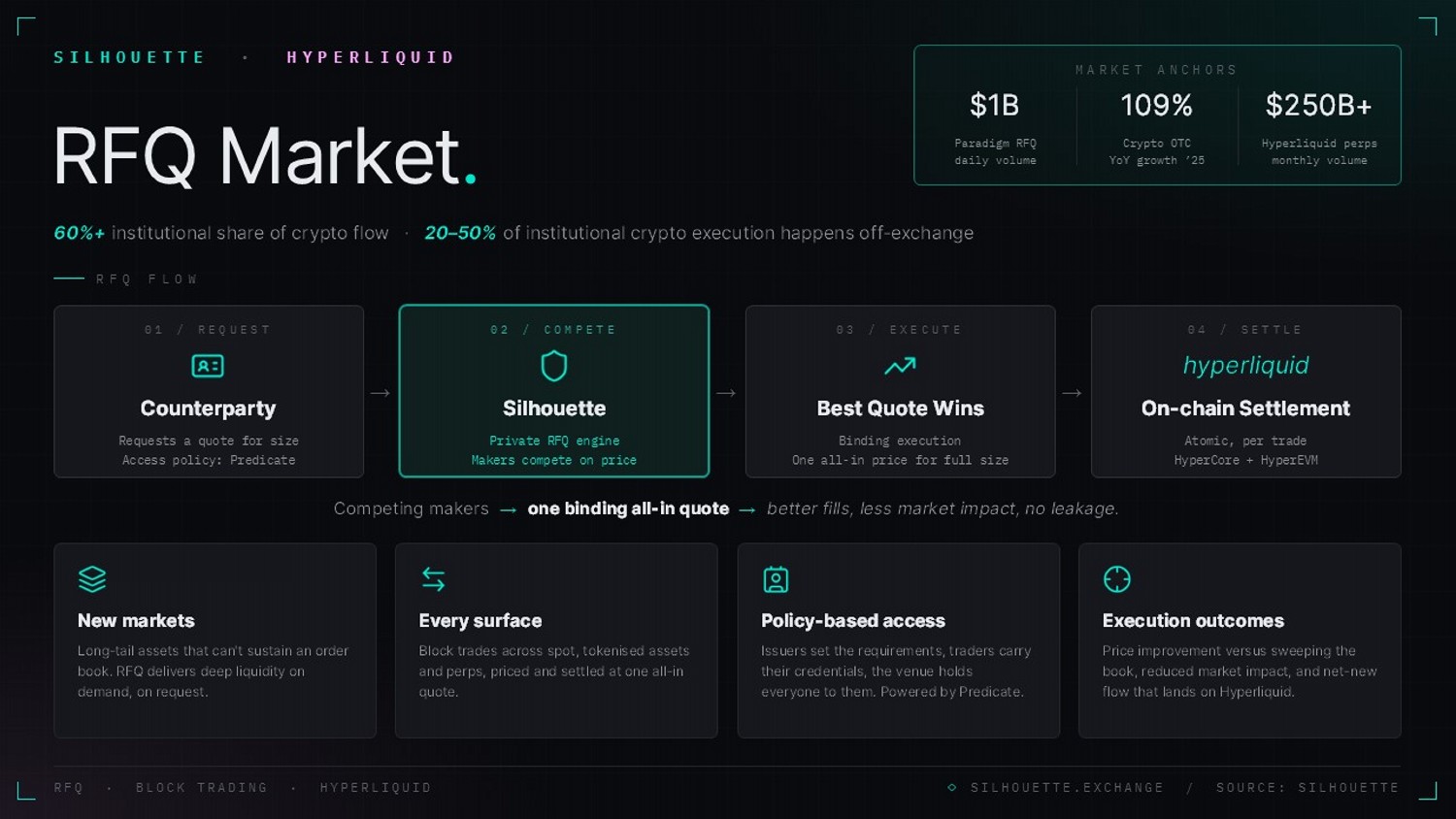This screenshot has height=819, width=1456.
Task: Open the SILHOUETTE.EXCHANGE footer link
Action: point(1067,787)
